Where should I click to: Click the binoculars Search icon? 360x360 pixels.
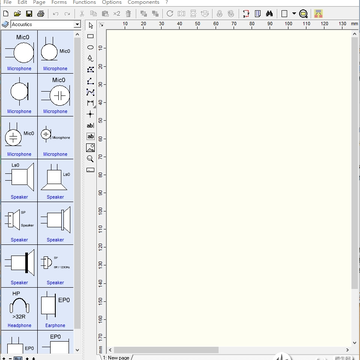click(x=270, y=14)
